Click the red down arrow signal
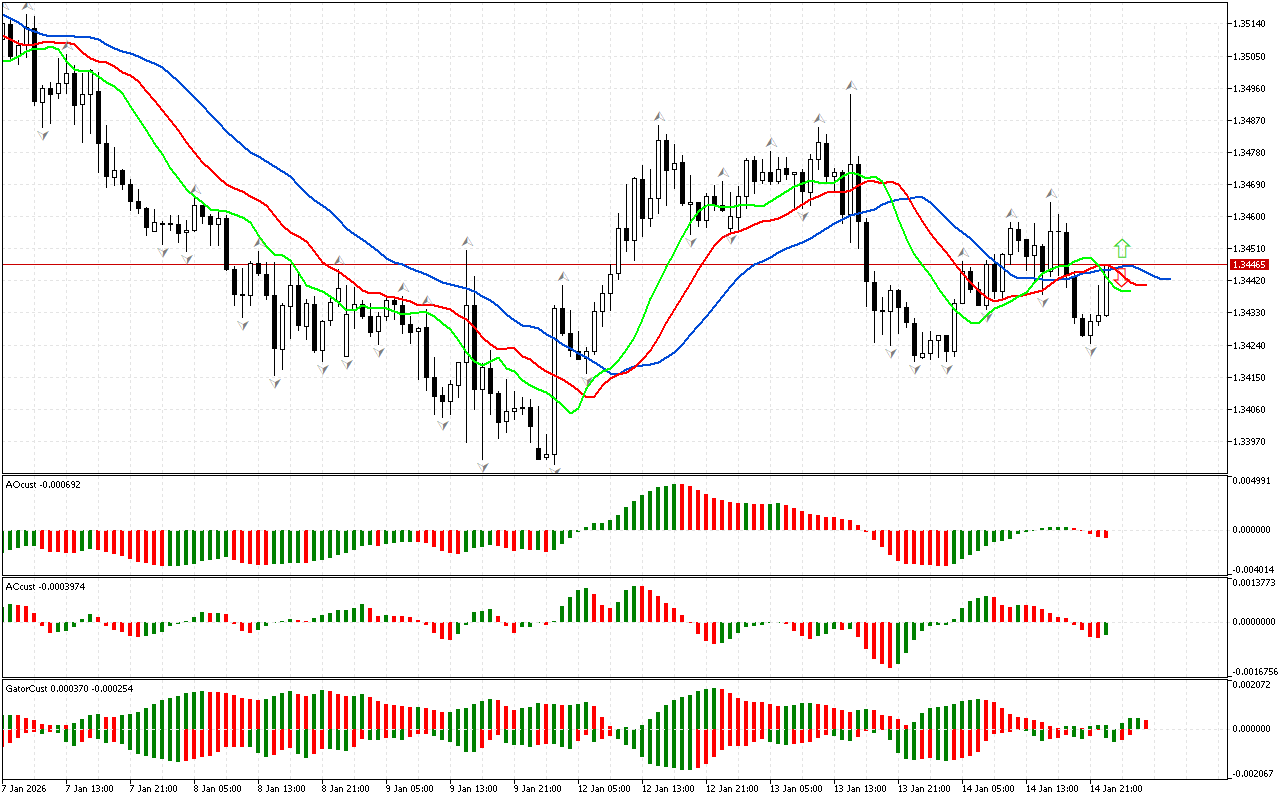This screenshot has width=1280, height=800. click(1121, 277)
